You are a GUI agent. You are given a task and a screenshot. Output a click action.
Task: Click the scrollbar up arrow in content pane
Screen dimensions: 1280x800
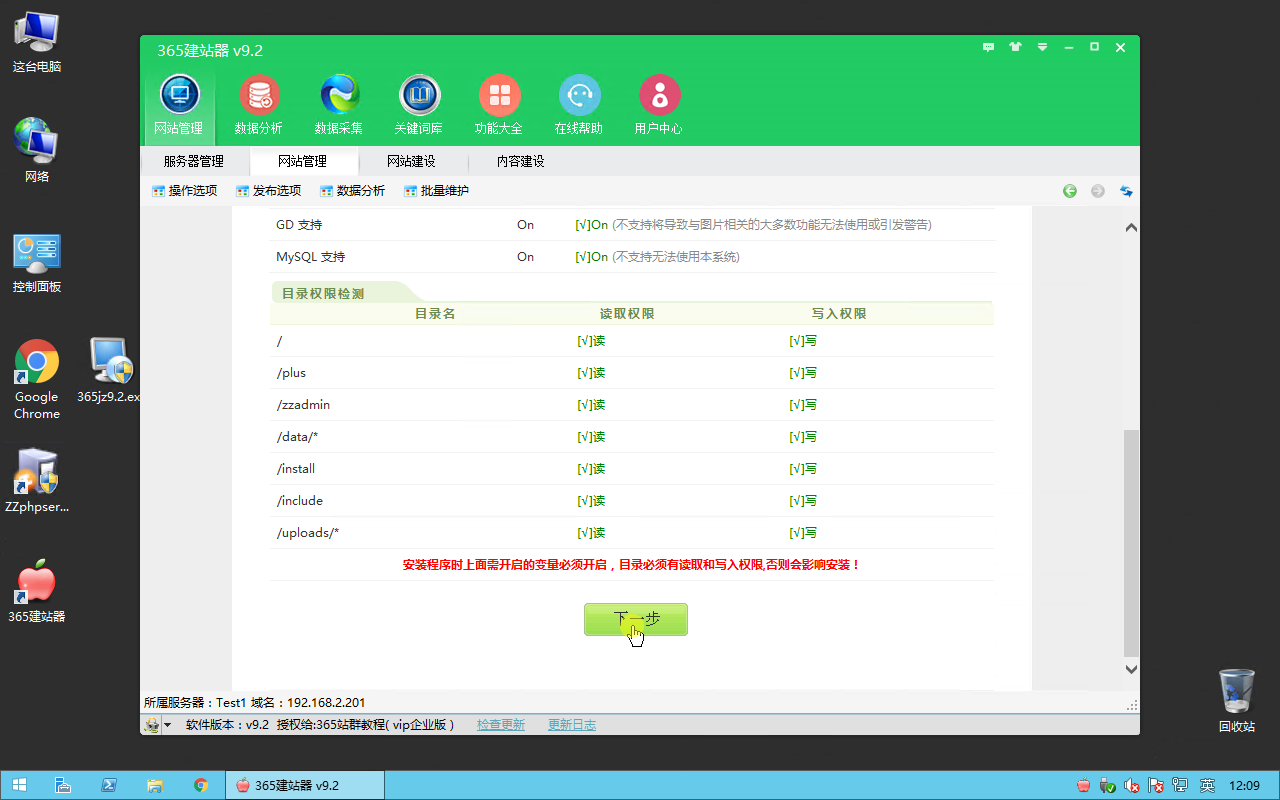coord(1132,228)
